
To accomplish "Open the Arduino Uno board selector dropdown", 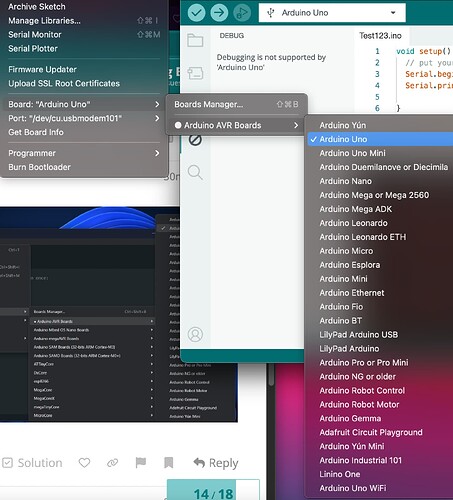I will (x=332, y=13).
